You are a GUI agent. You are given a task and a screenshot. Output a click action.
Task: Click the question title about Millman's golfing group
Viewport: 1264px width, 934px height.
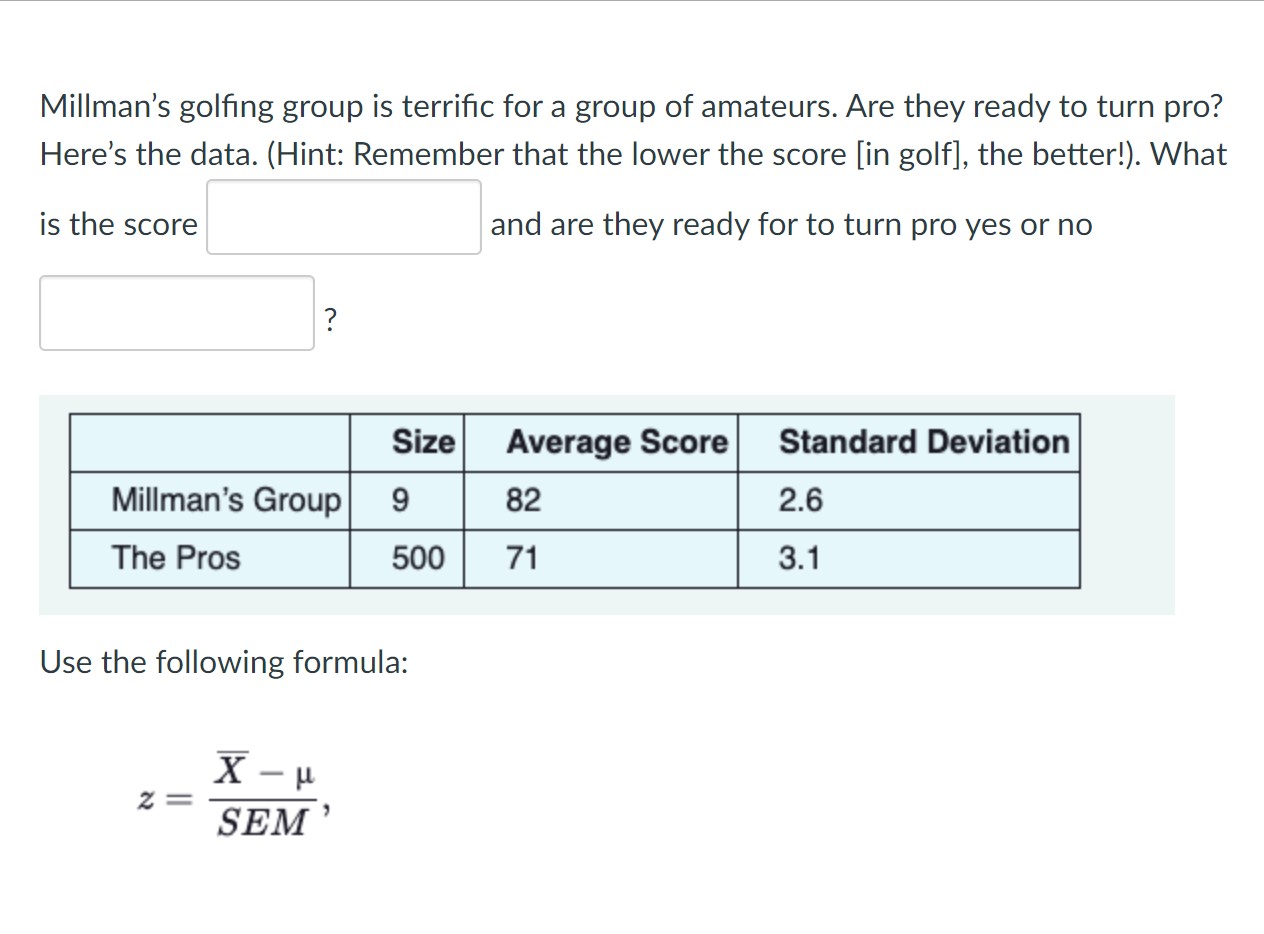pyautogui.click(x=632, y=106)
